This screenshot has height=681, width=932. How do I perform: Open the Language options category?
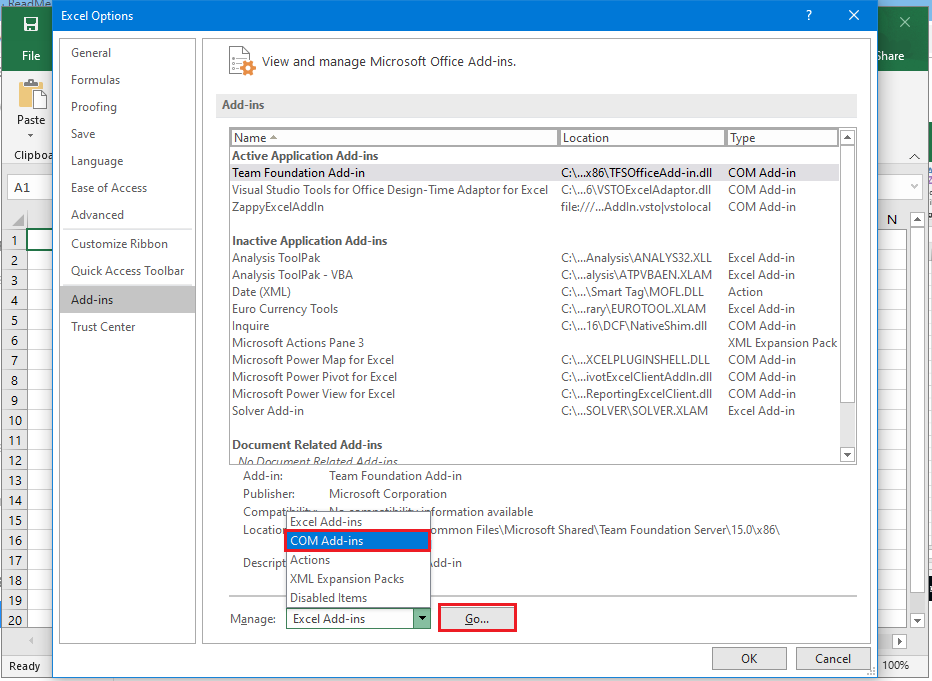(x=127, y=161)
